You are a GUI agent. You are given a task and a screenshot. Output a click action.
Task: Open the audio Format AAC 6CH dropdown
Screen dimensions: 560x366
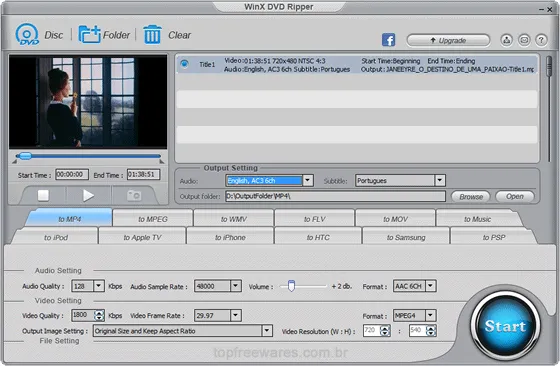pyautogui.click(x=431, y=286)
